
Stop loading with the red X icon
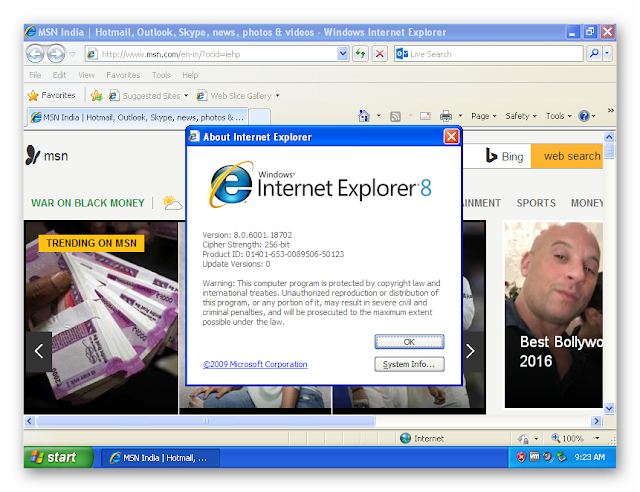pos(380,54)
